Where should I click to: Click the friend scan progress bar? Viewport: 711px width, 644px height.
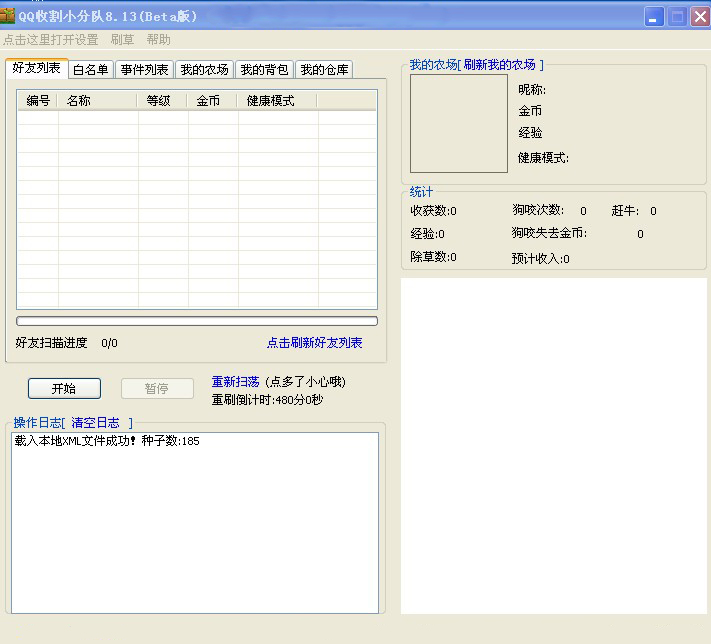click(197, 321)
